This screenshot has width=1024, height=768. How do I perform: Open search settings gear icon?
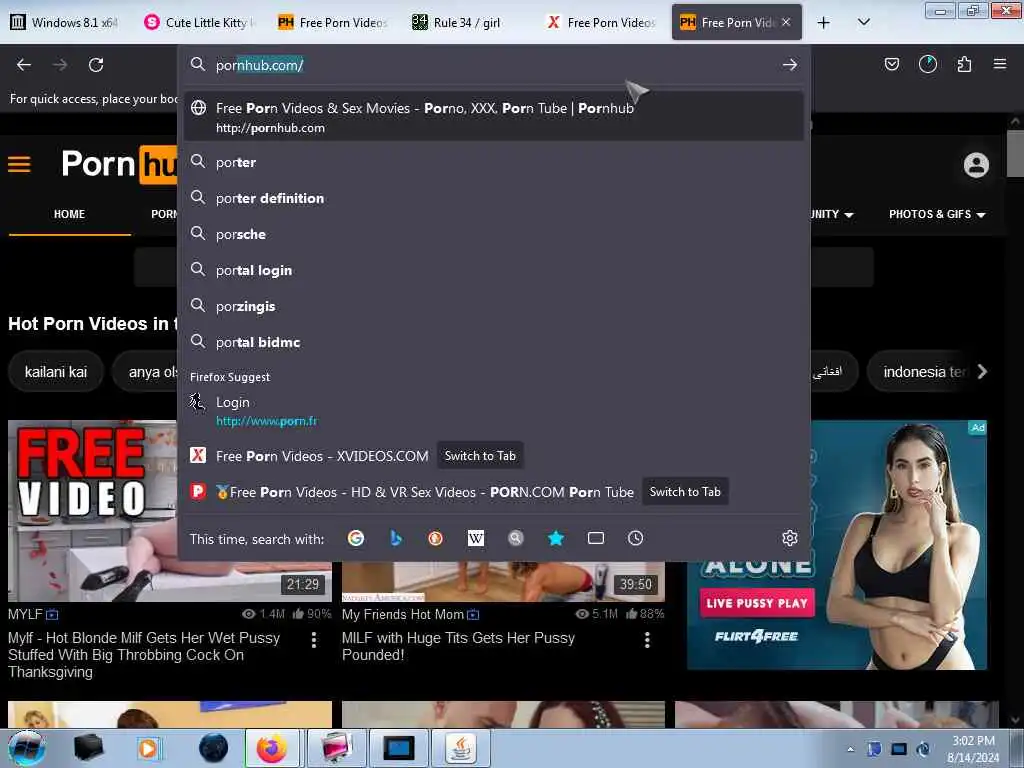790,538
